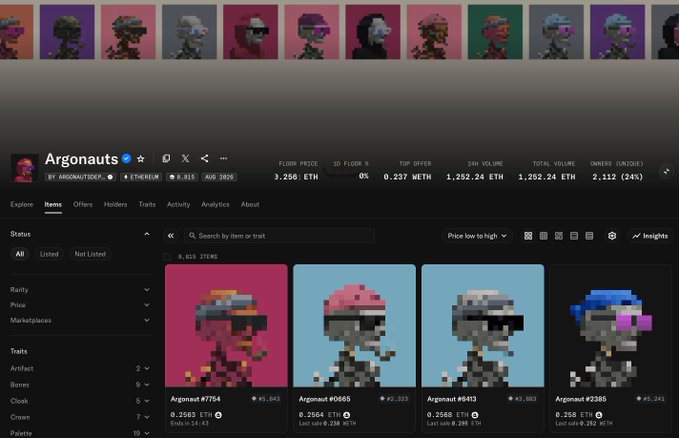
Task: Expand the Marketplaces filter section
Action: coord(80,320)
